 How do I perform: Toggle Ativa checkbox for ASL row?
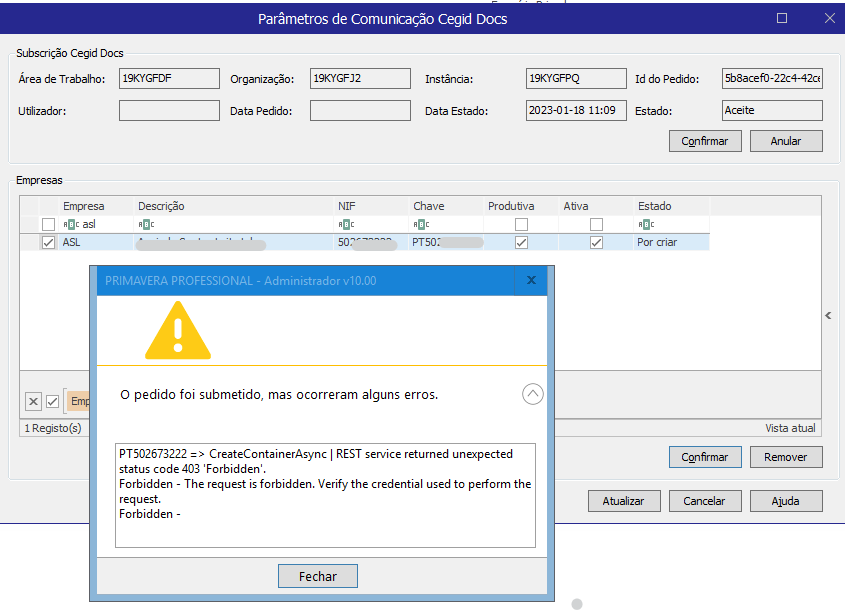tap(596, 242)
